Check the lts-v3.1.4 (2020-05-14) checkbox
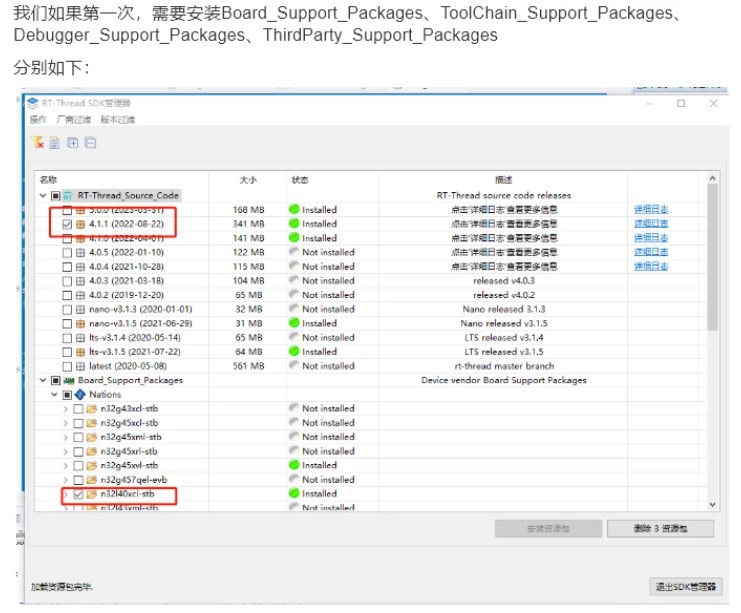Image resolution: width=741 pixels, height=613 pixels. 67,338
